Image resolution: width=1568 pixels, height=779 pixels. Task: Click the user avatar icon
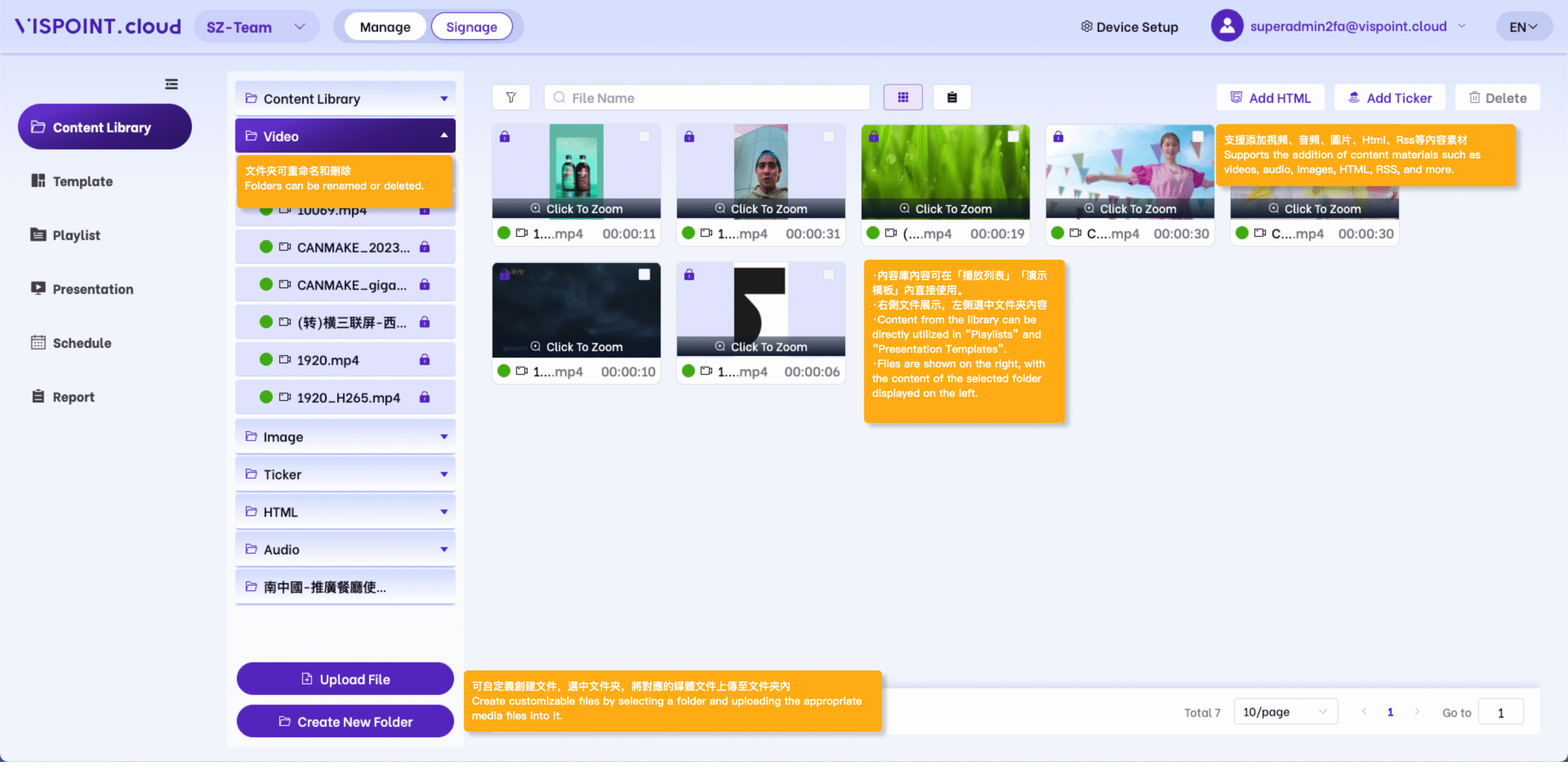pyautogui.click(x=1227, y=26)
